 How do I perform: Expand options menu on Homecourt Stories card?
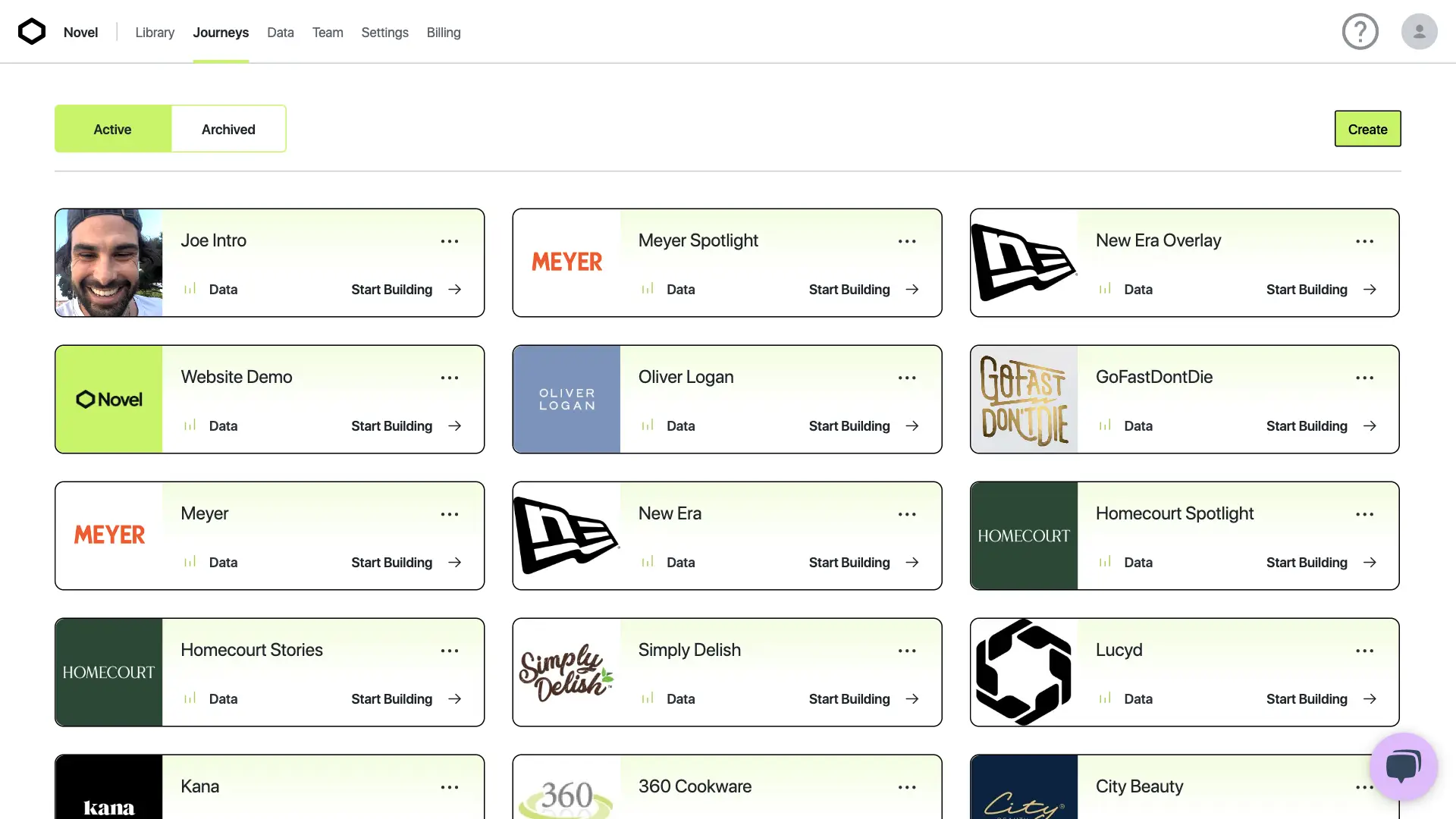449,651
